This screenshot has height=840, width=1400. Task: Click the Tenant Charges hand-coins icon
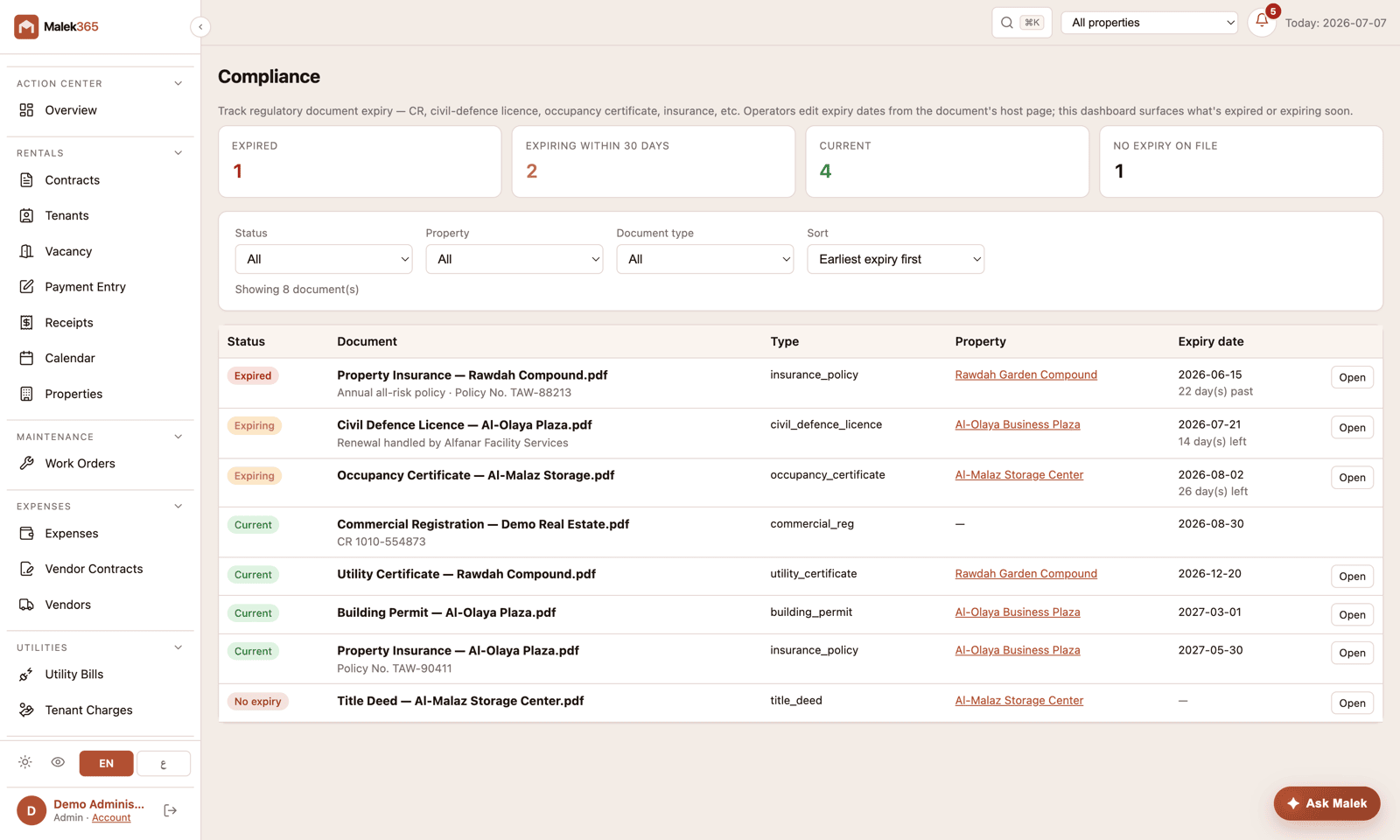(26, 710)
